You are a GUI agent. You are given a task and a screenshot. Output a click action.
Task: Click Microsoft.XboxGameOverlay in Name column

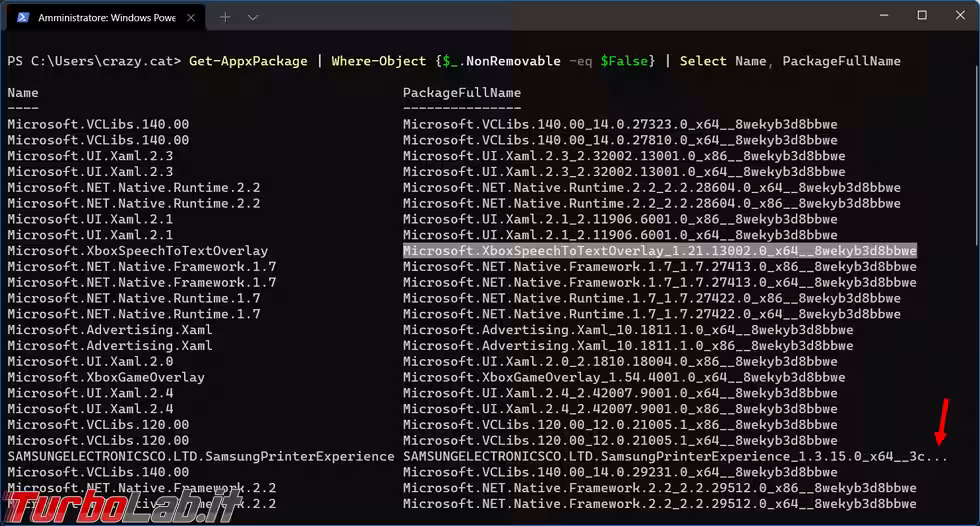coord(106,377)
